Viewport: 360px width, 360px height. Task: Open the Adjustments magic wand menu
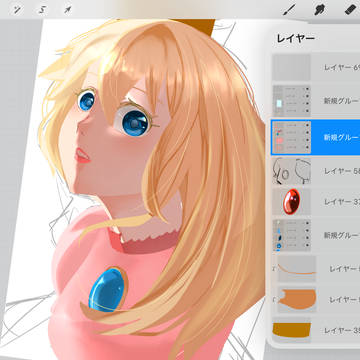(16, 10)
